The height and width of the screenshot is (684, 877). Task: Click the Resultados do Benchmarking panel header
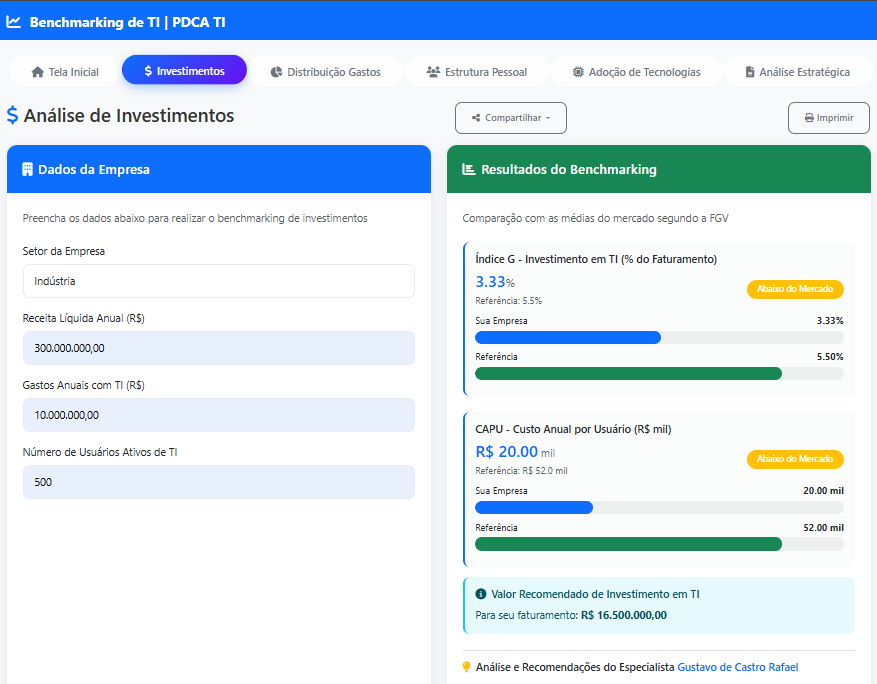pyautogui.click(x=659, y=169)
